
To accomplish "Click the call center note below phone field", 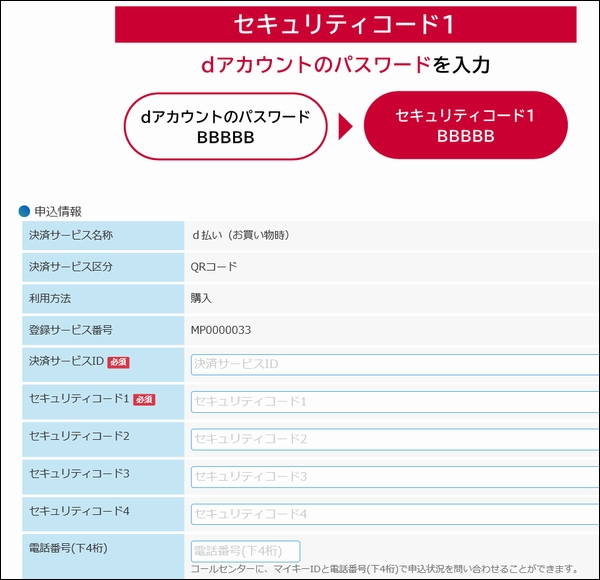I will pyautogui.click(x=384, y=569).
